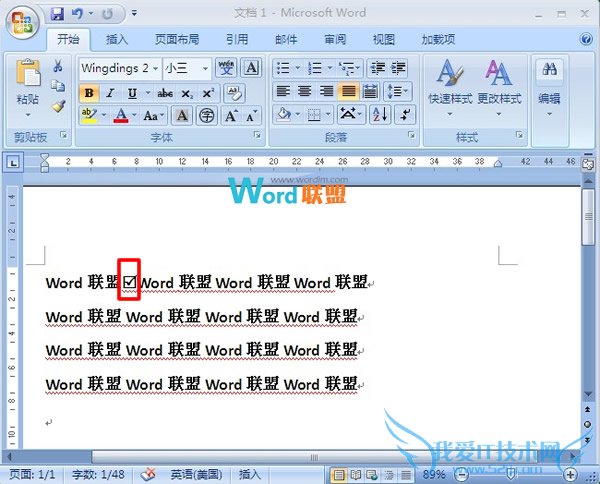Switch to the 插入 tab
Viewport: 600px width, 484px height.
coord(117,39)
